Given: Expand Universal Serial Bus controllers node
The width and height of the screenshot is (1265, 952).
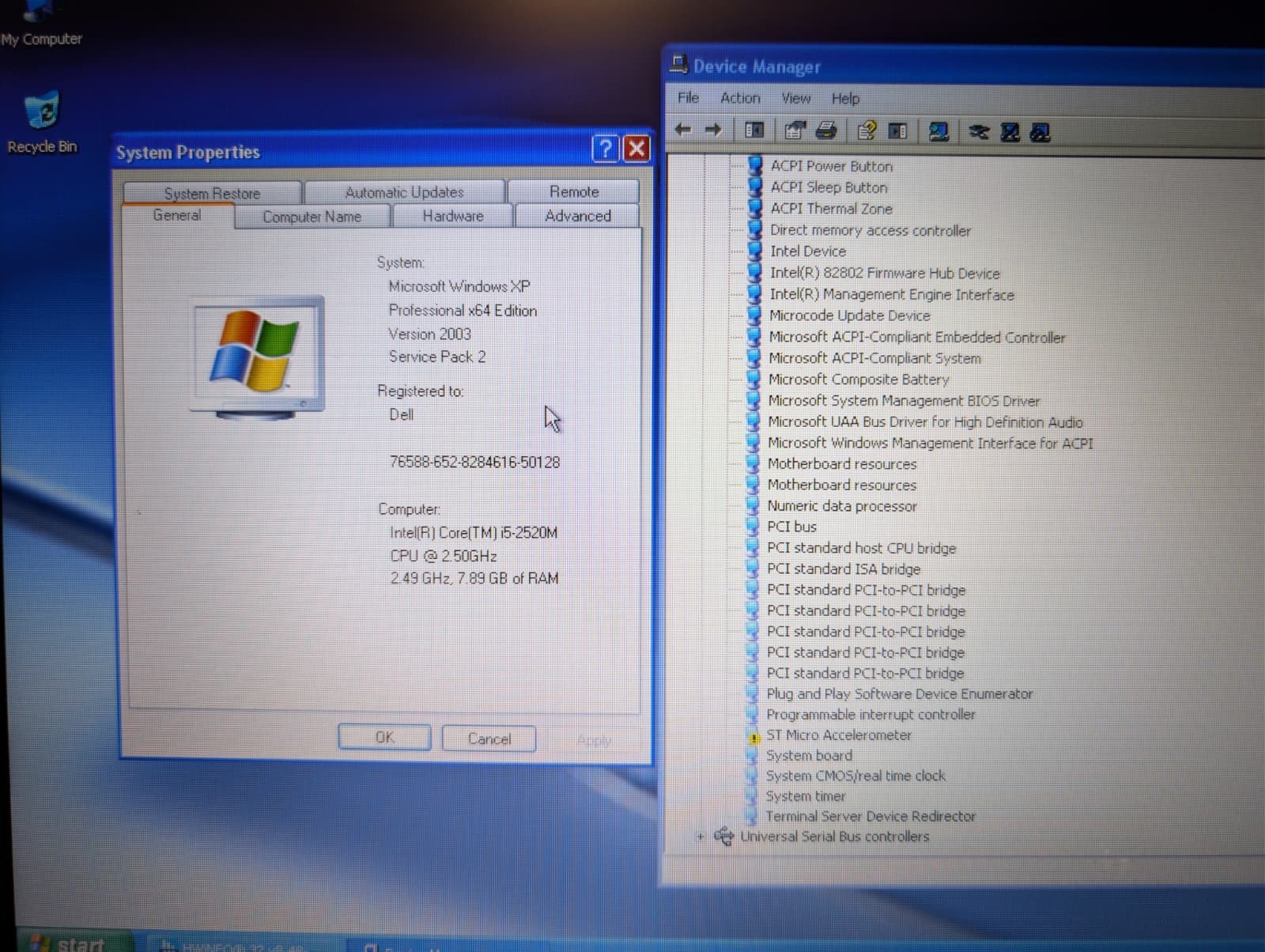Looking at the screenshot, I should coord(700,836).
